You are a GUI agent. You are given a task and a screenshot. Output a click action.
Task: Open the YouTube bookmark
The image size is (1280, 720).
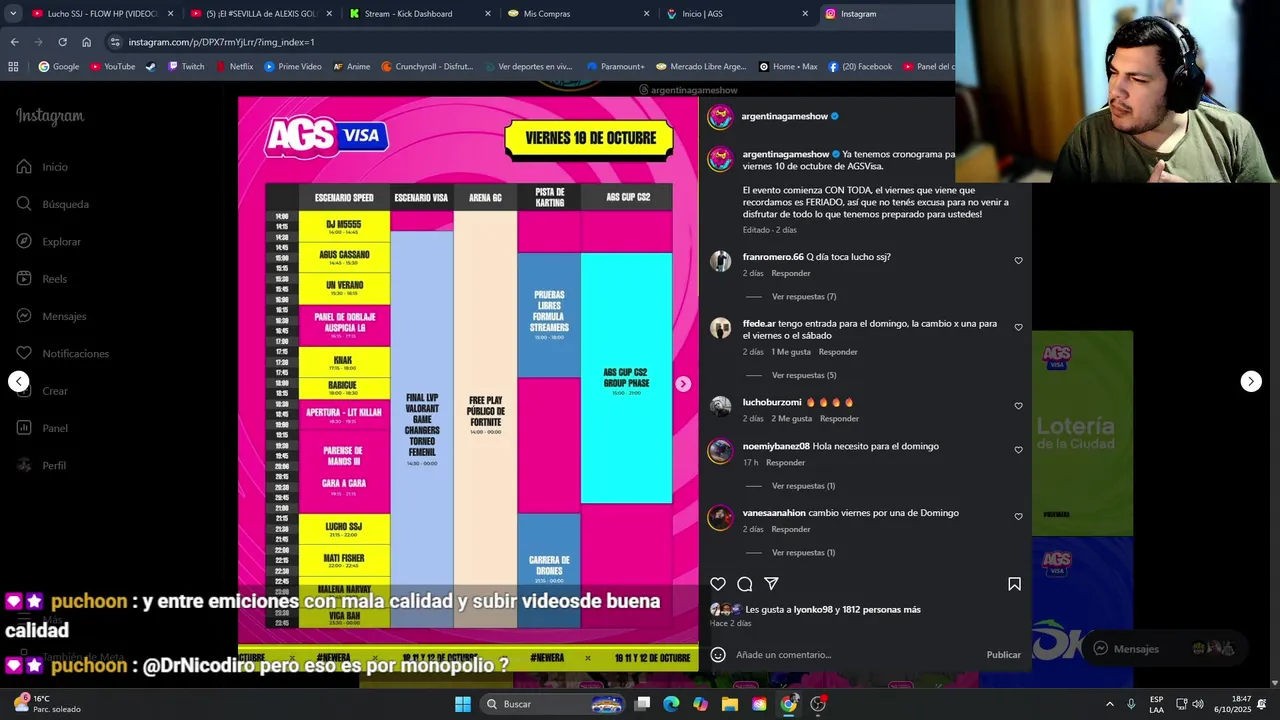click(x=112, y=67)
